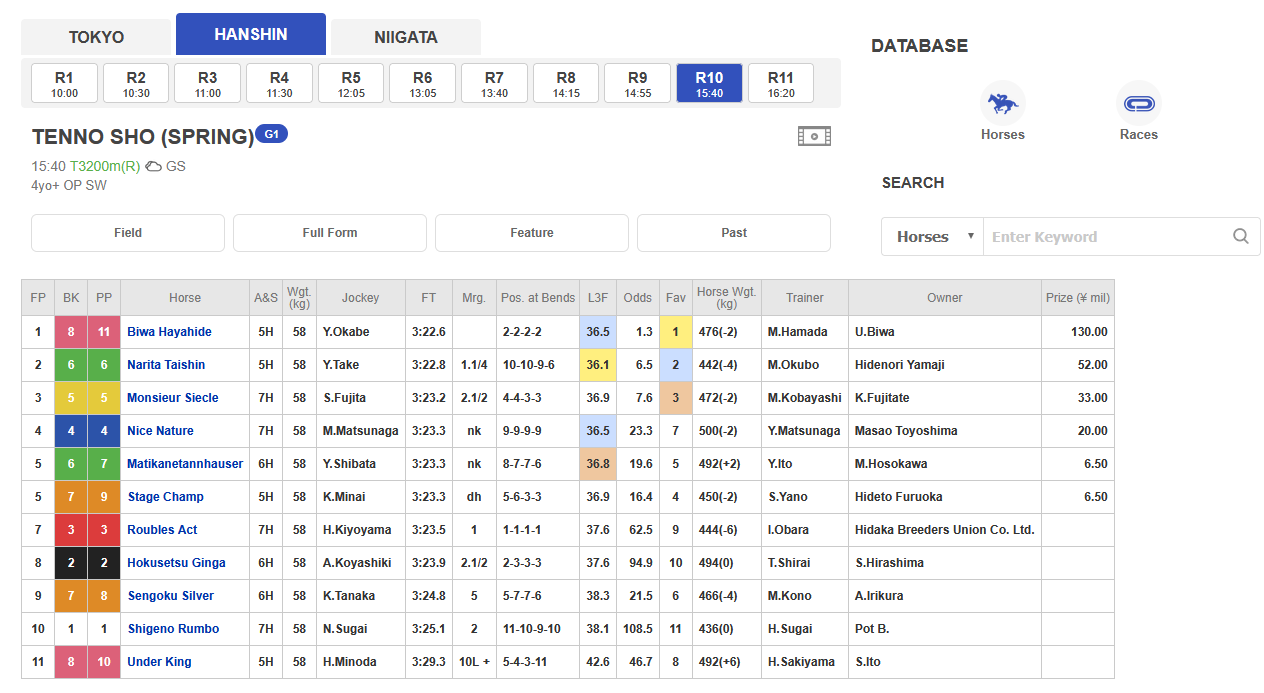Click the Pos. at Bends column header
The width and height of the screenshot is (1264, 693).
click(538, 298)
